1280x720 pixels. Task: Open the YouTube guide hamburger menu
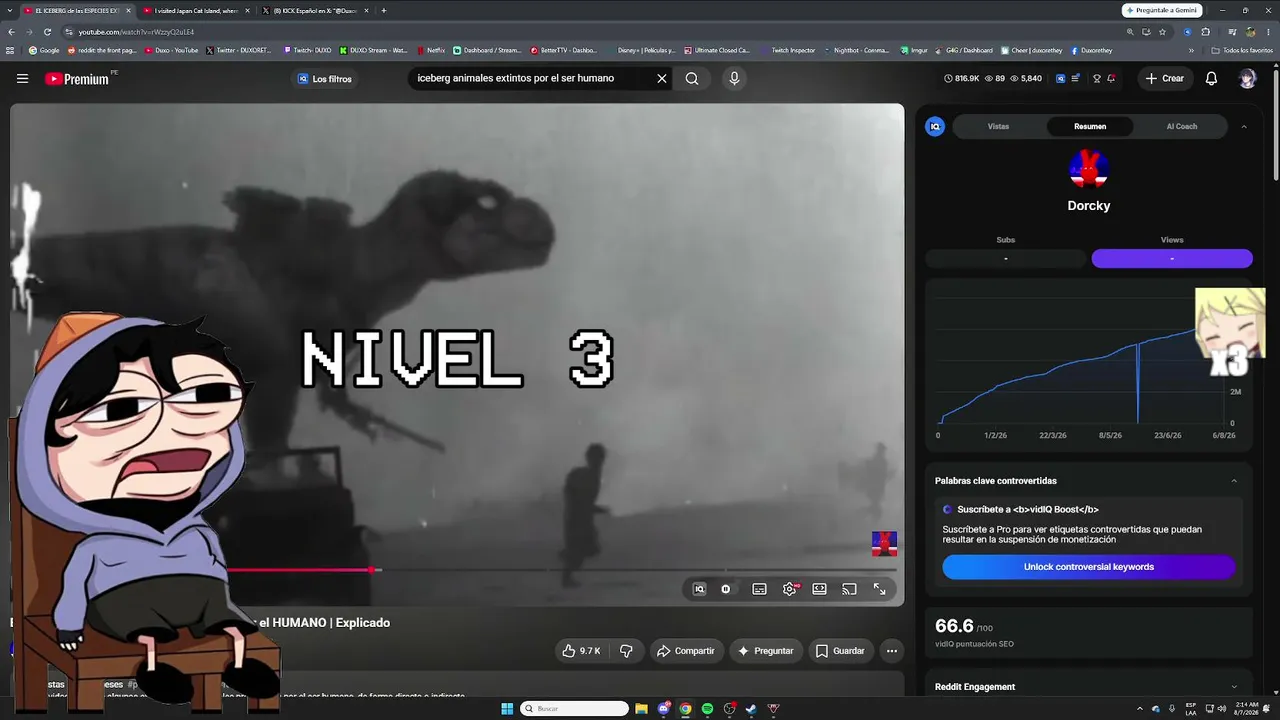coord(22,78)
